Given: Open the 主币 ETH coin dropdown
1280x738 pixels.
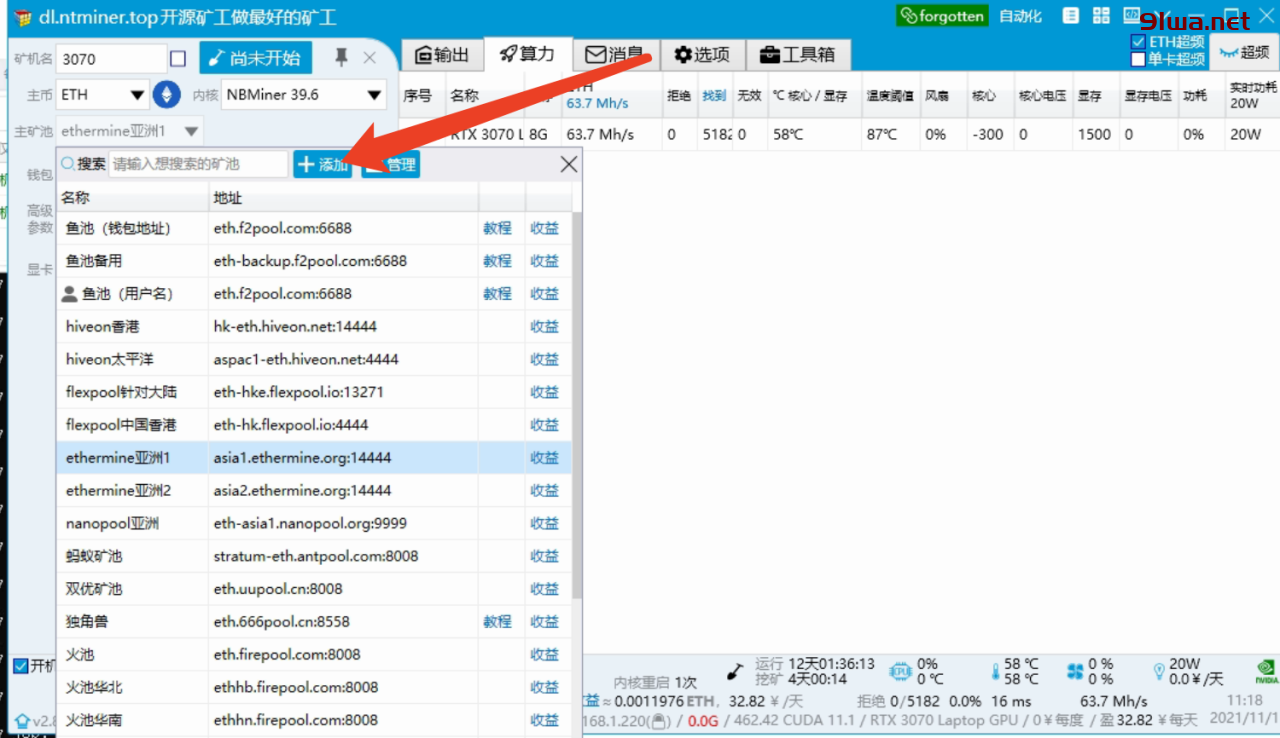Looking at the screenshot, I should pyautogui.click(x=103, y=95).
